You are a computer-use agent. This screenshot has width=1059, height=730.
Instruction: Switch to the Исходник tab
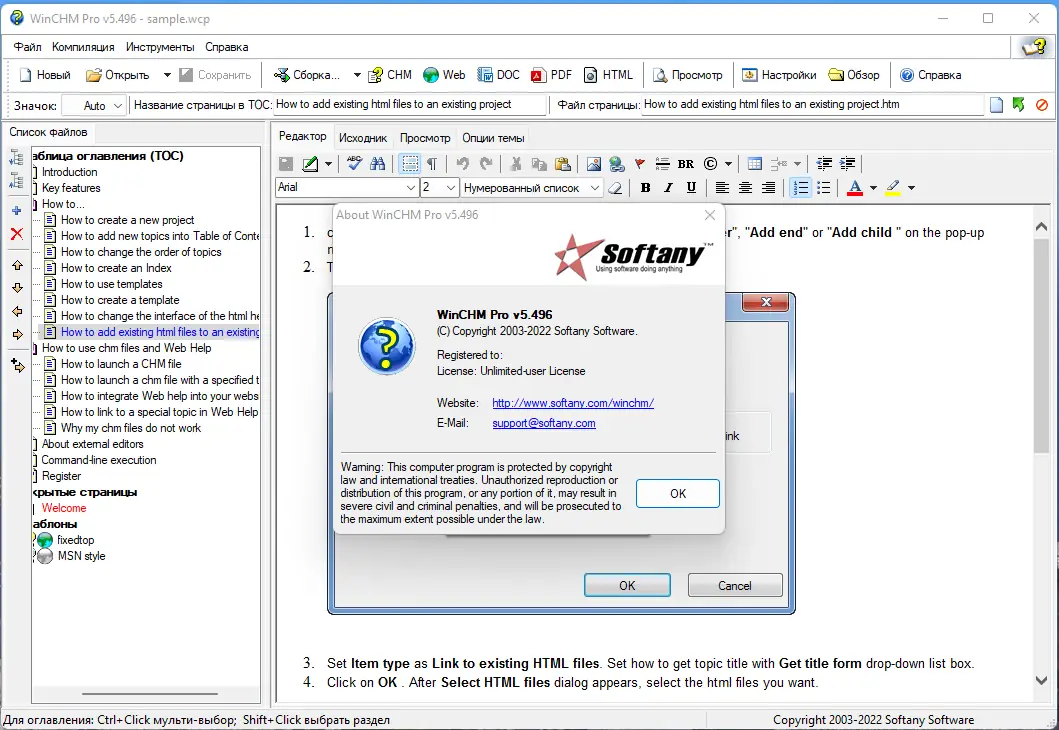(x=363, y=138)
